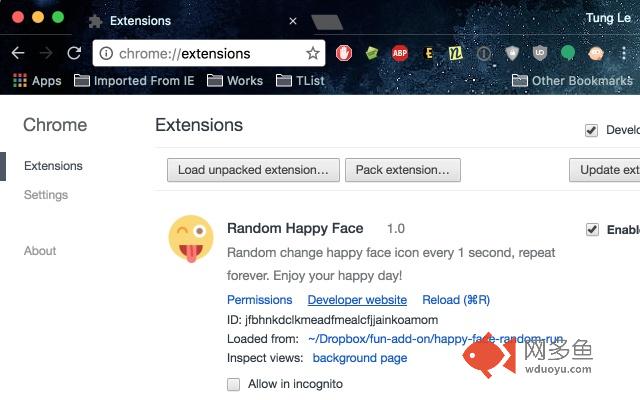Viewport: 640px width, 400px height.
Task: Click the Random Happy Face extension title
Action: 295,228
